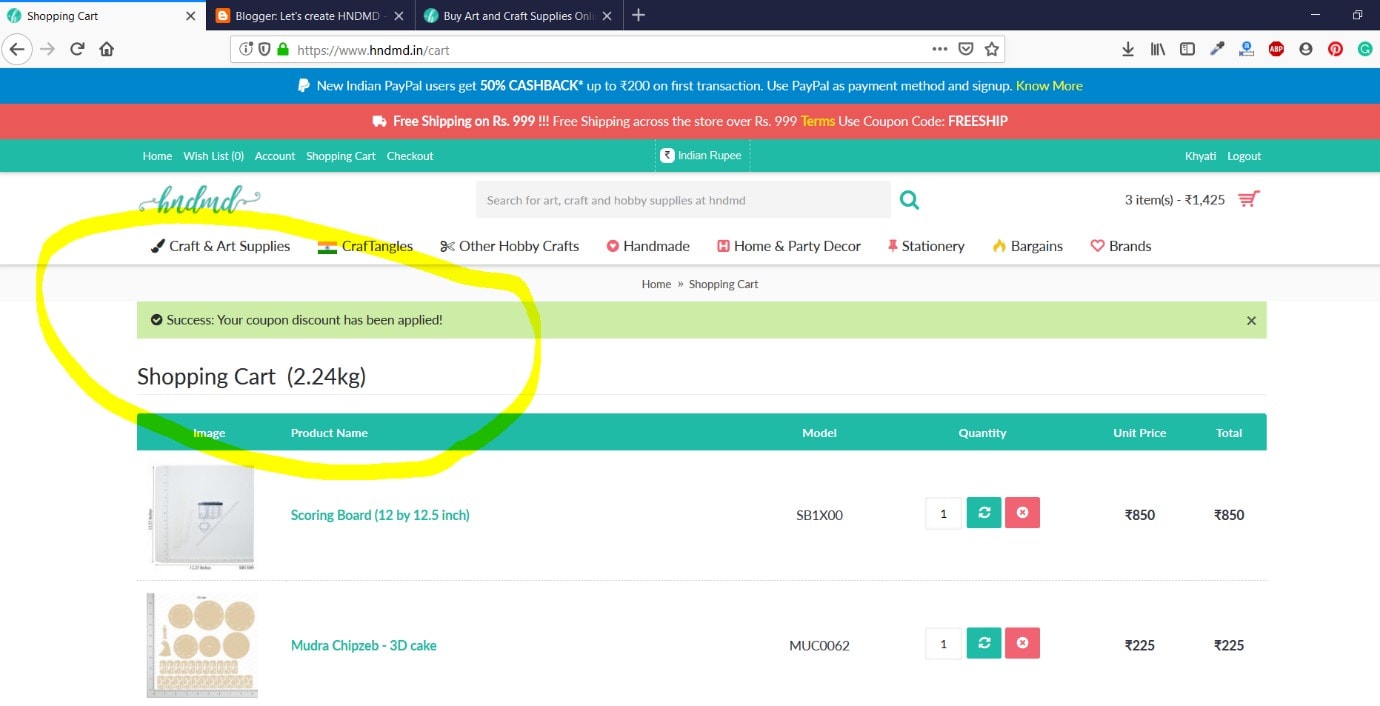Open the Stationery category
Image resolution: width=1380 pixels, height=706 pixels.
click(926, 246)
